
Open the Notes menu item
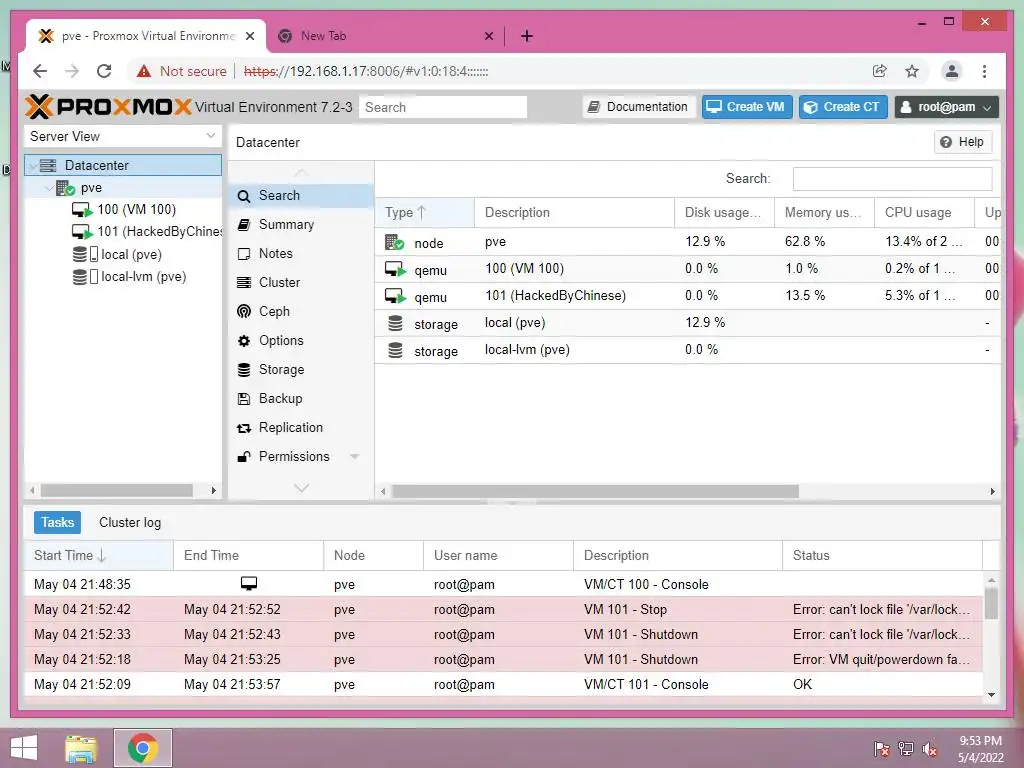(300, 253)
